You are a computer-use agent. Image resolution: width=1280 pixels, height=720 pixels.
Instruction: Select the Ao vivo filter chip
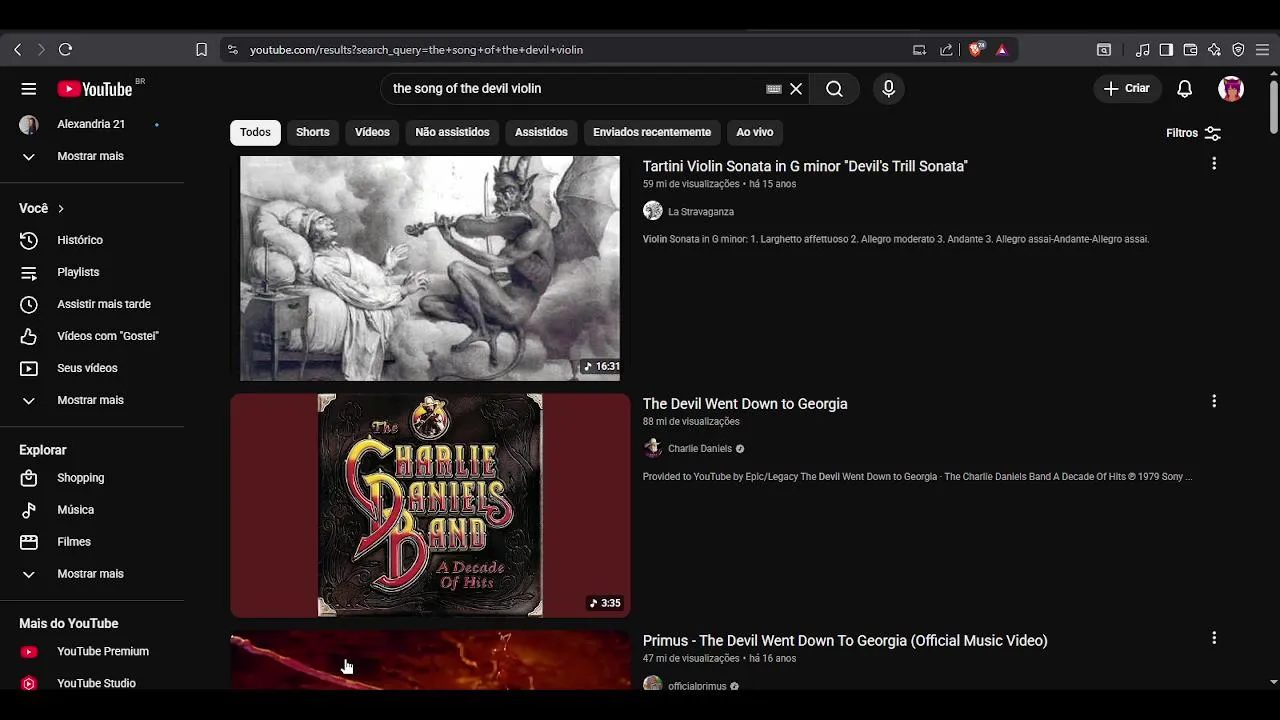tap(755, 132)
